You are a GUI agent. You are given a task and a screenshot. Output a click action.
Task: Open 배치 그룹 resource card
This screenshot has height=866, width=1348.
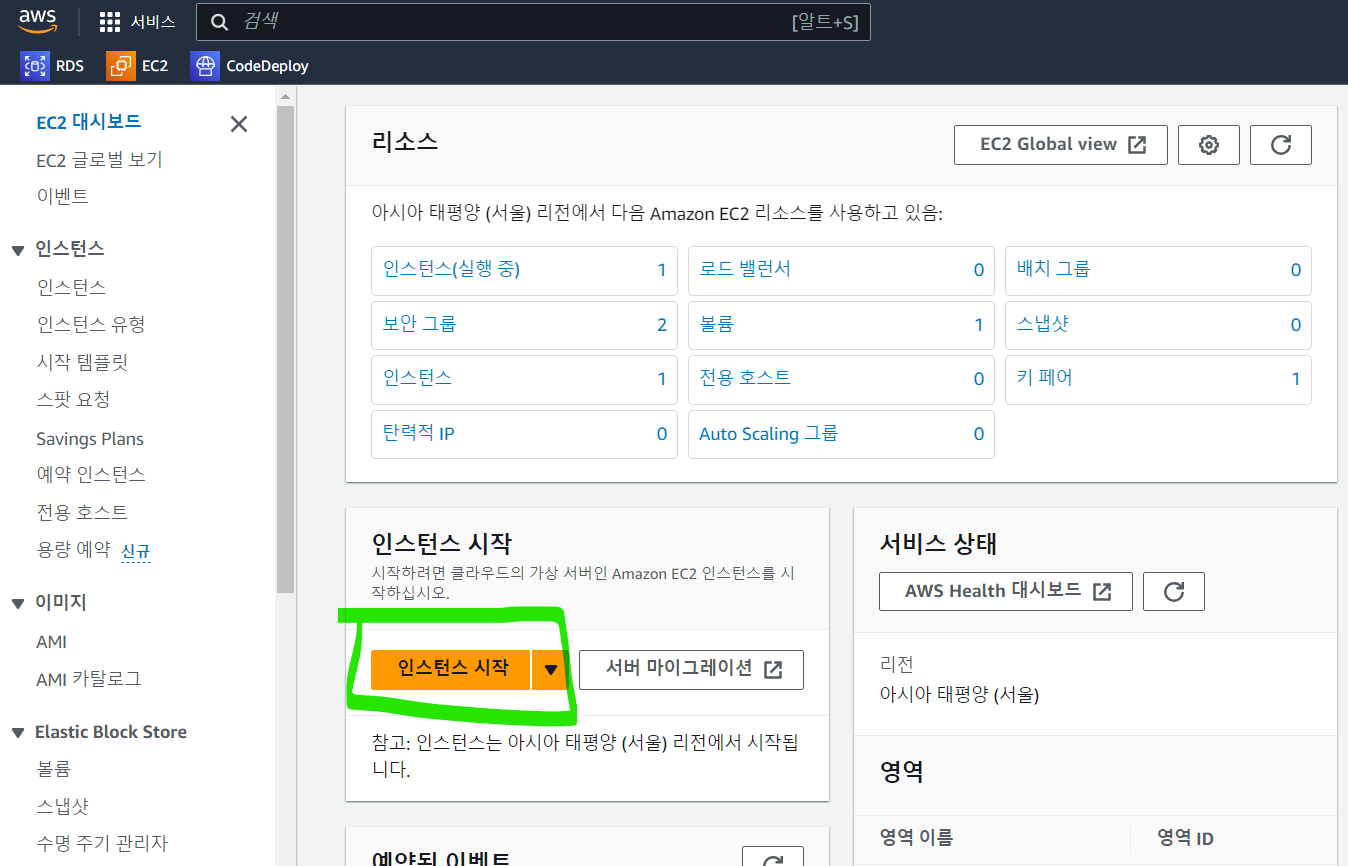[x=1158, y=270]
